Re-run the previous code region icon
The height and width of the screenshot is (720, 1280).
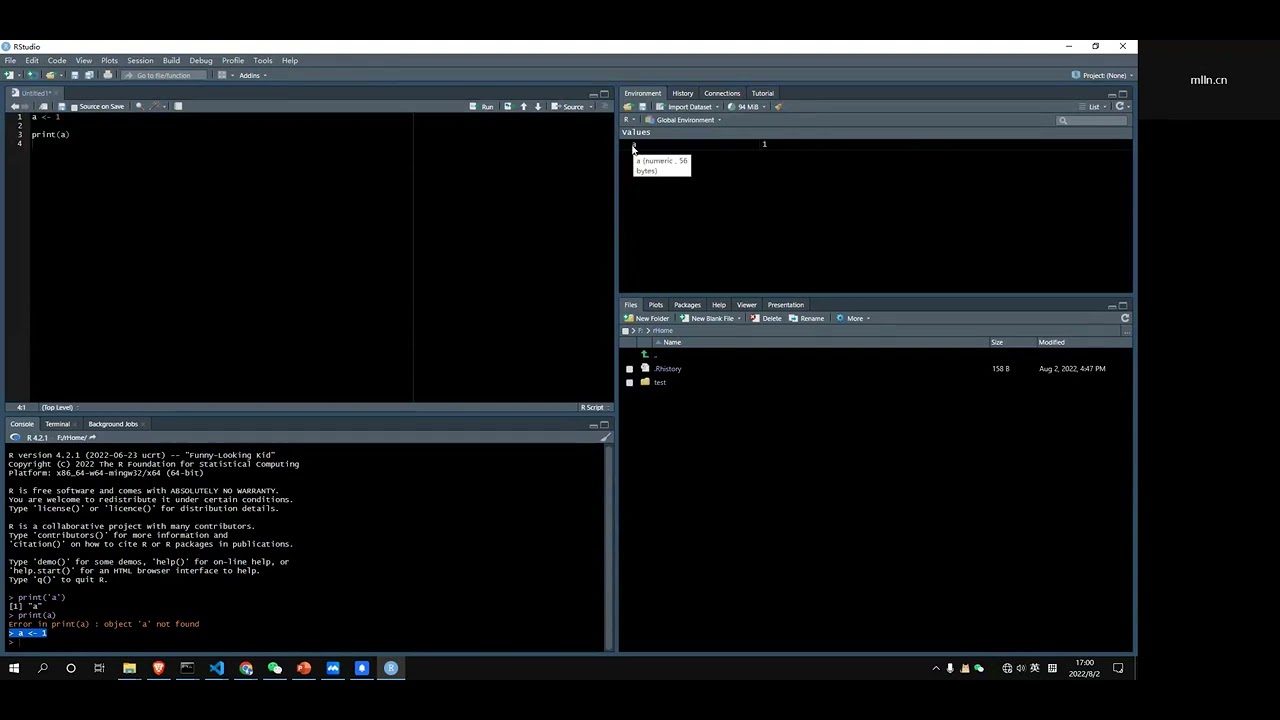point(507,106)
